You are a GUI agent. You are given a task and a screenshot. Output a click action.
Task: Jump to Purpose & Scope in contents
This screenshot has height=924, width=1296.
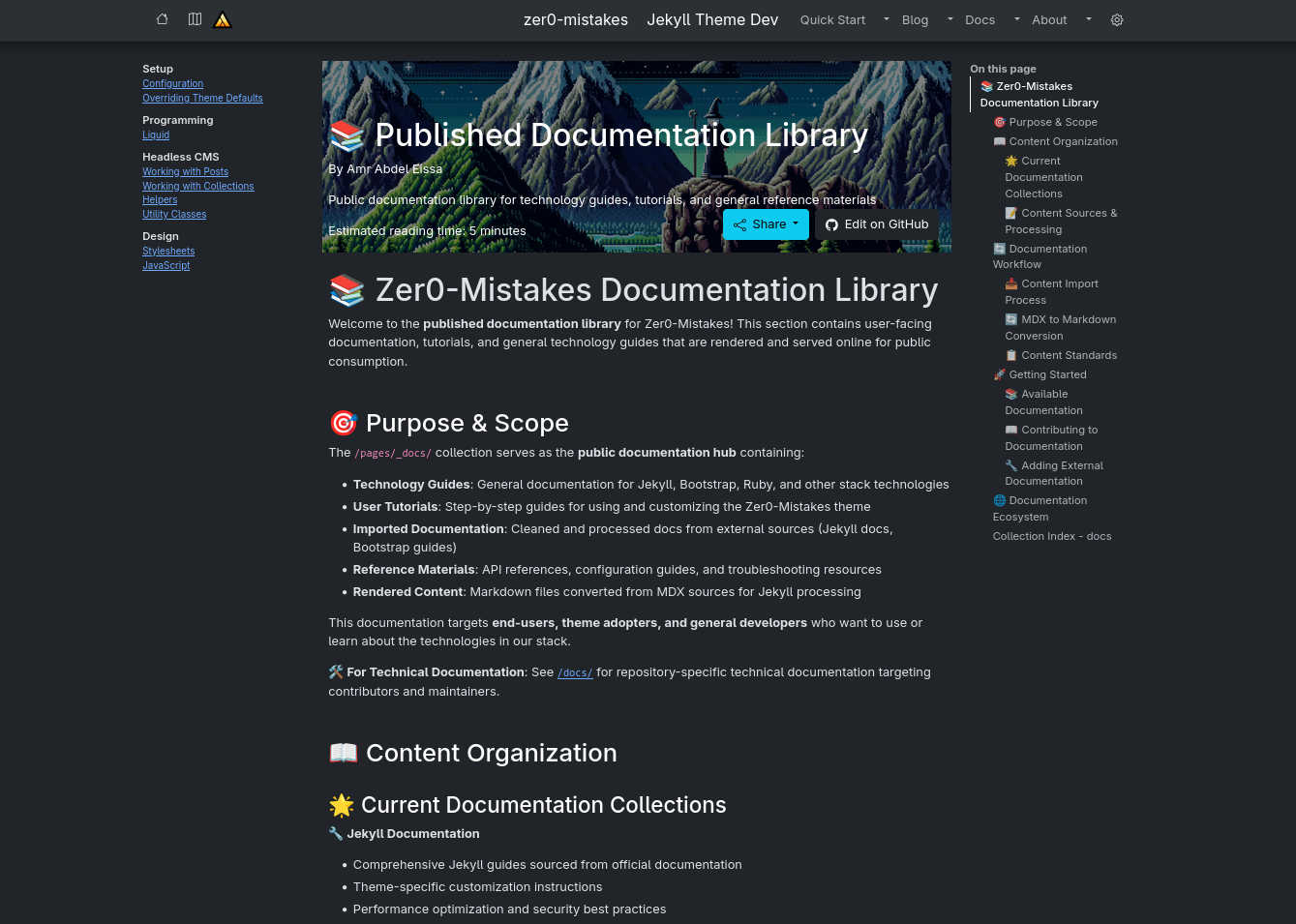click(1052, 122)
